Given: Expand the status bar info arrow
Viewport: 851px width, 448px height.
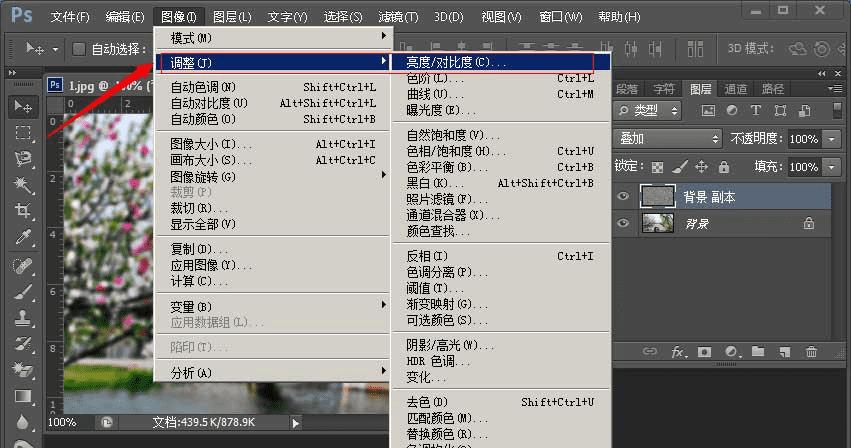Looking at the screenshot, I should (x=295, y=422).
